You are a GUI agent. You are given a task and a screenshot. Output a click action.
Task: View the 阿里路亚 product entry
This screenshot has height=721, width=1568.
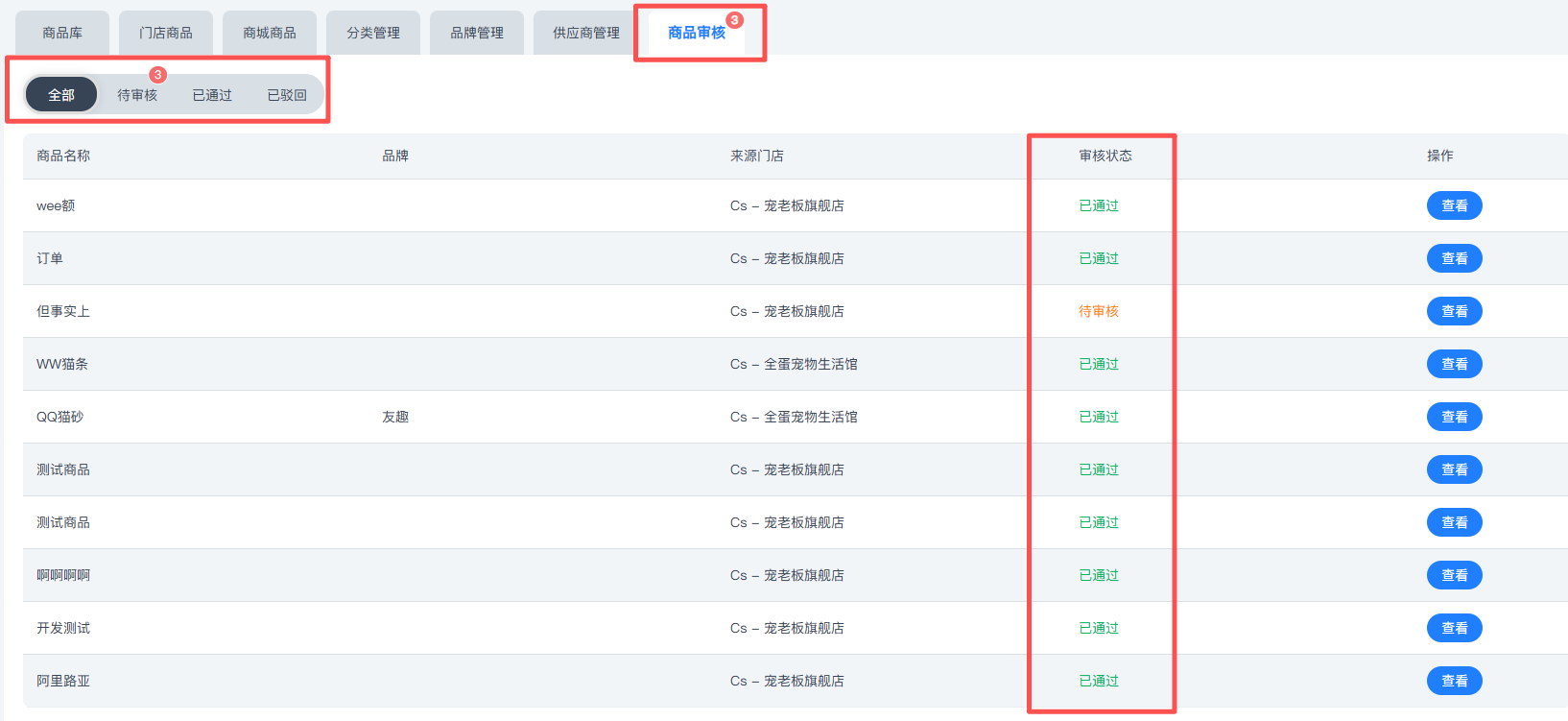click(x=1454, y=681)
